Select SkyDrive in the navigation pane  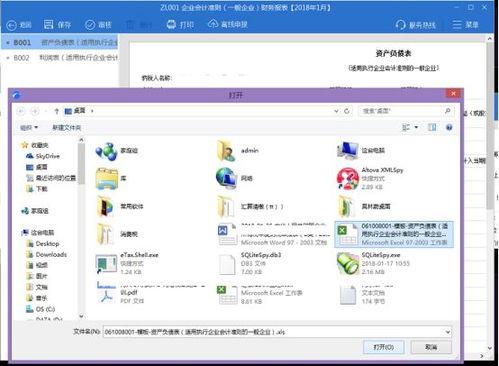43,156
